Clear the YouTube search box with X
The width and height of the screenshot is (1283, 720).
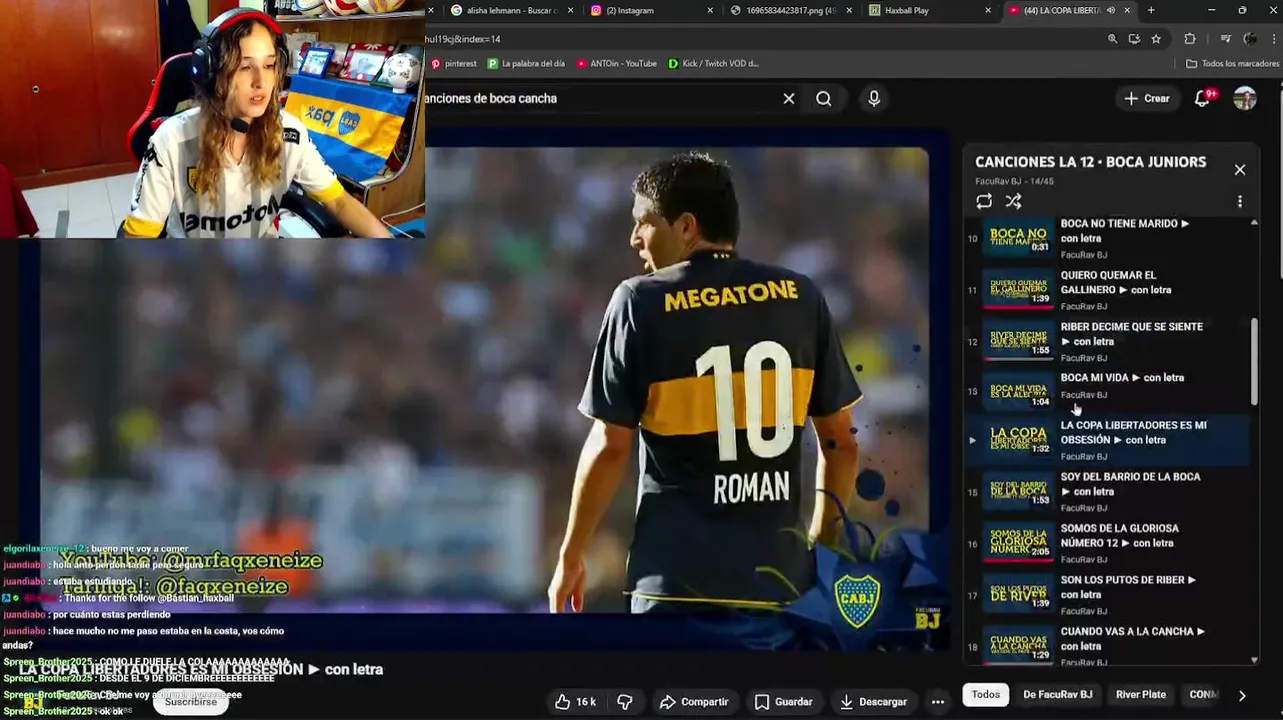pyautogui.click(x=789, y=98)
